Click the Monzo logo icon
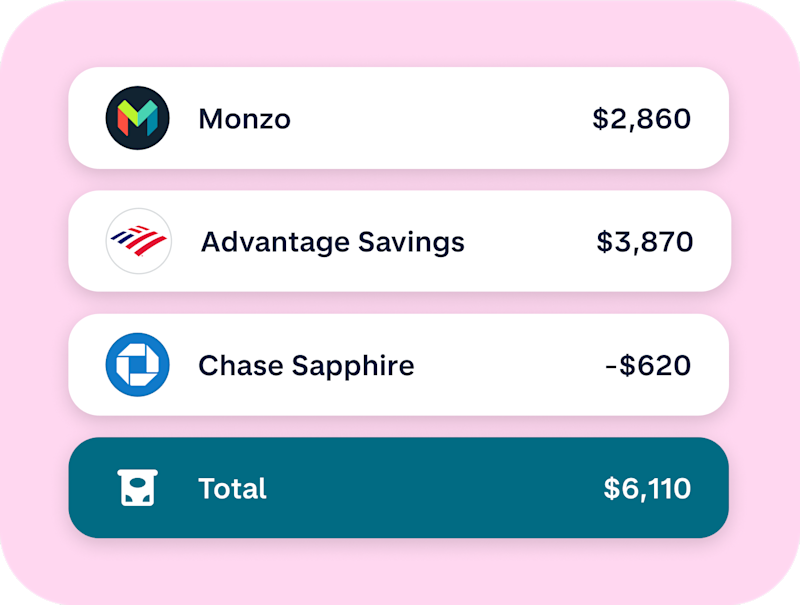Viewport: 800px width, 605px height. pos(138,118)
